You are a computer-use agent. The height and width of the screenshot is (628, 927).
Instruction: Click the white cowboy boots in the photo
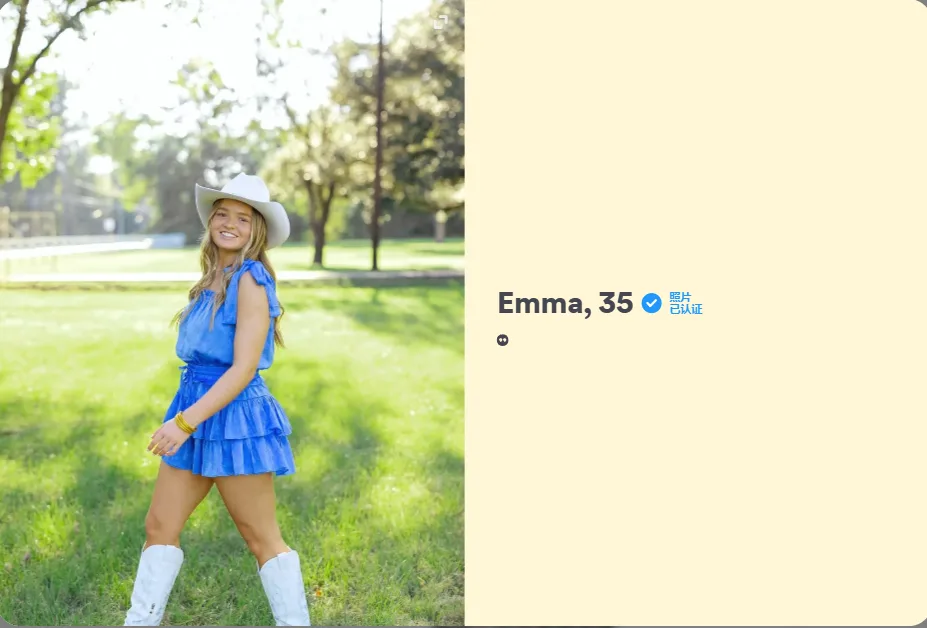pyautogui.click(x=217, y=585)
